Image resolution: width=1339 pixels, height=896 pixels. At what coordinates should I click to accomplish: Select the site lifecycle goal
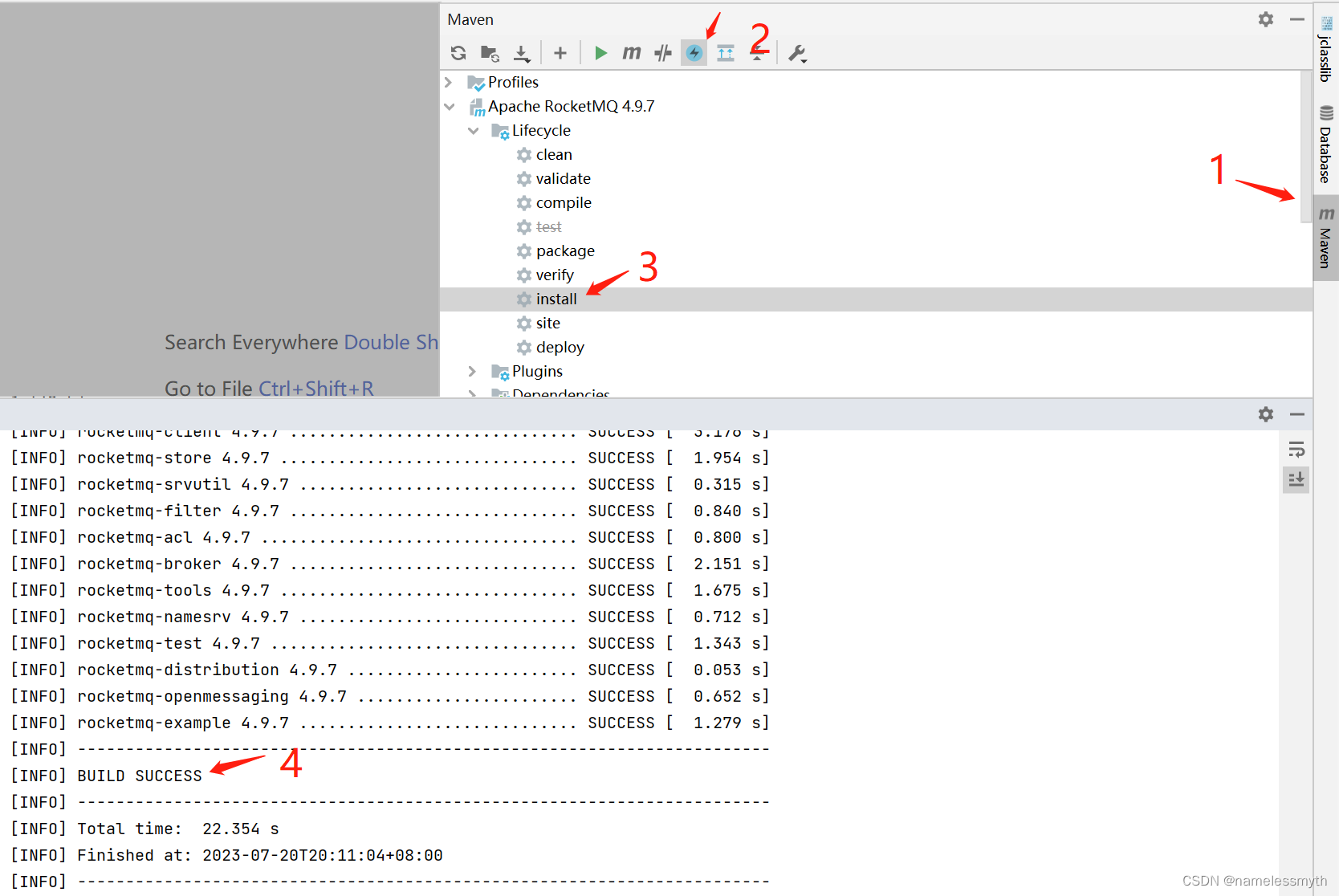click(x=548, y=324)
